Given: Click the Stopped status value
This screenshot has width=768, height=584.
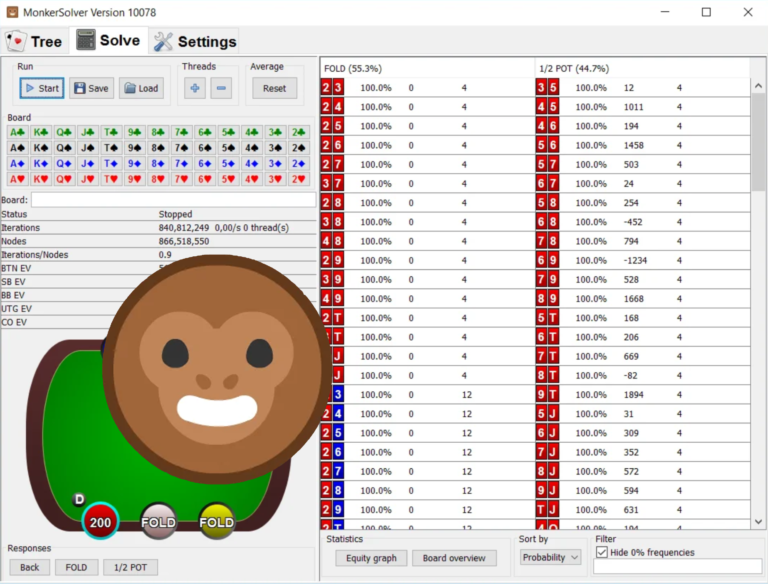Looking at the screenshot, I should pyautogui.click(x=175, y=214).
